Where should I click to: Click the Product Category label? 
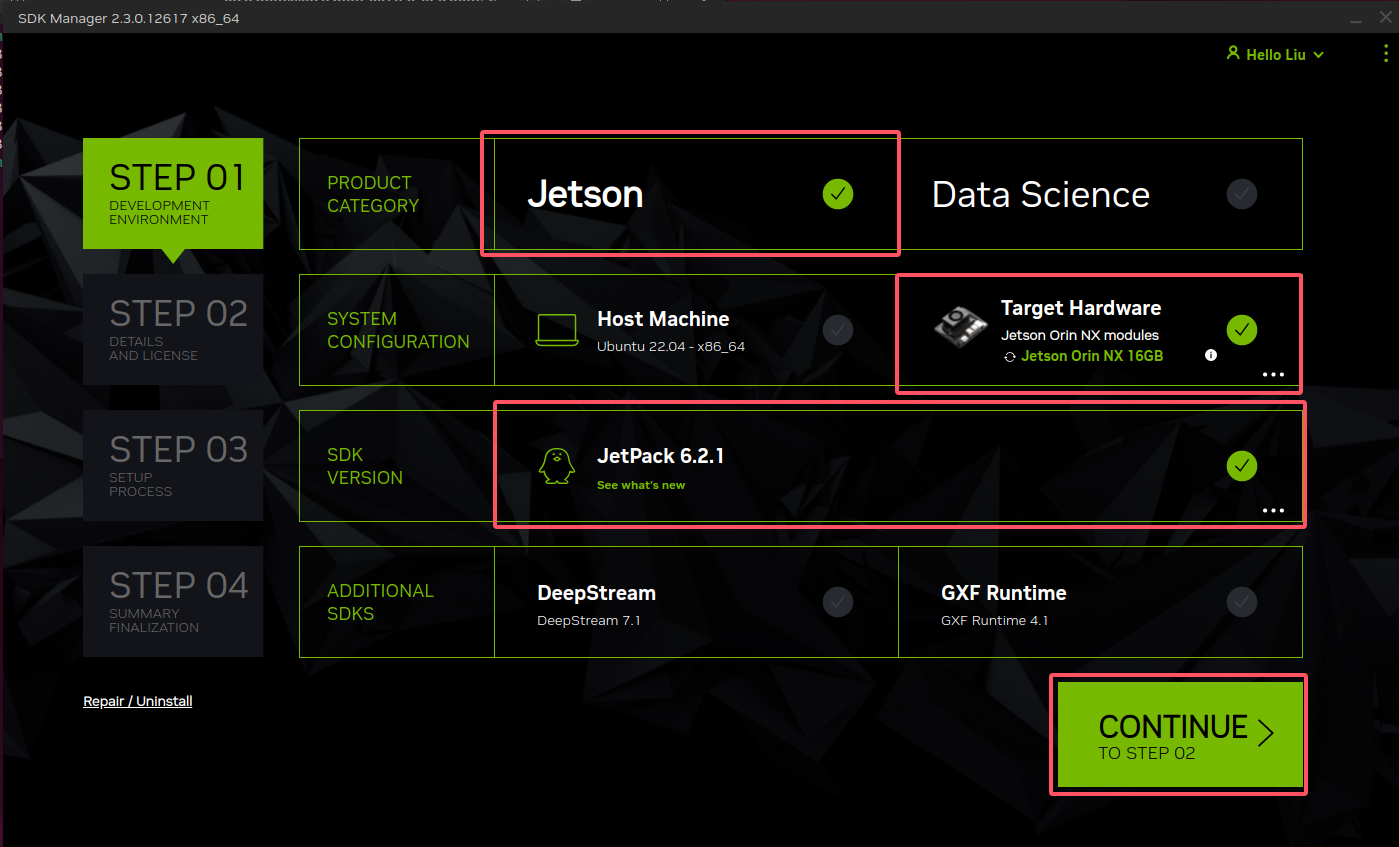(x=373, y=194)
